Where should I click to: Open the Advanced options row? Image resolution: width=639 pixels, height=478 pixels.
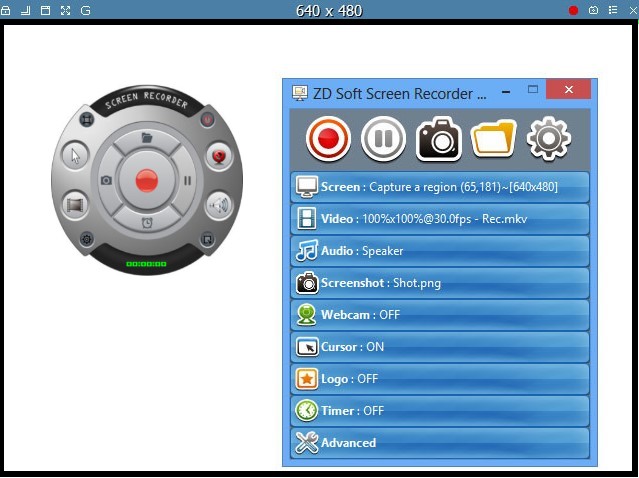(440, 443)
